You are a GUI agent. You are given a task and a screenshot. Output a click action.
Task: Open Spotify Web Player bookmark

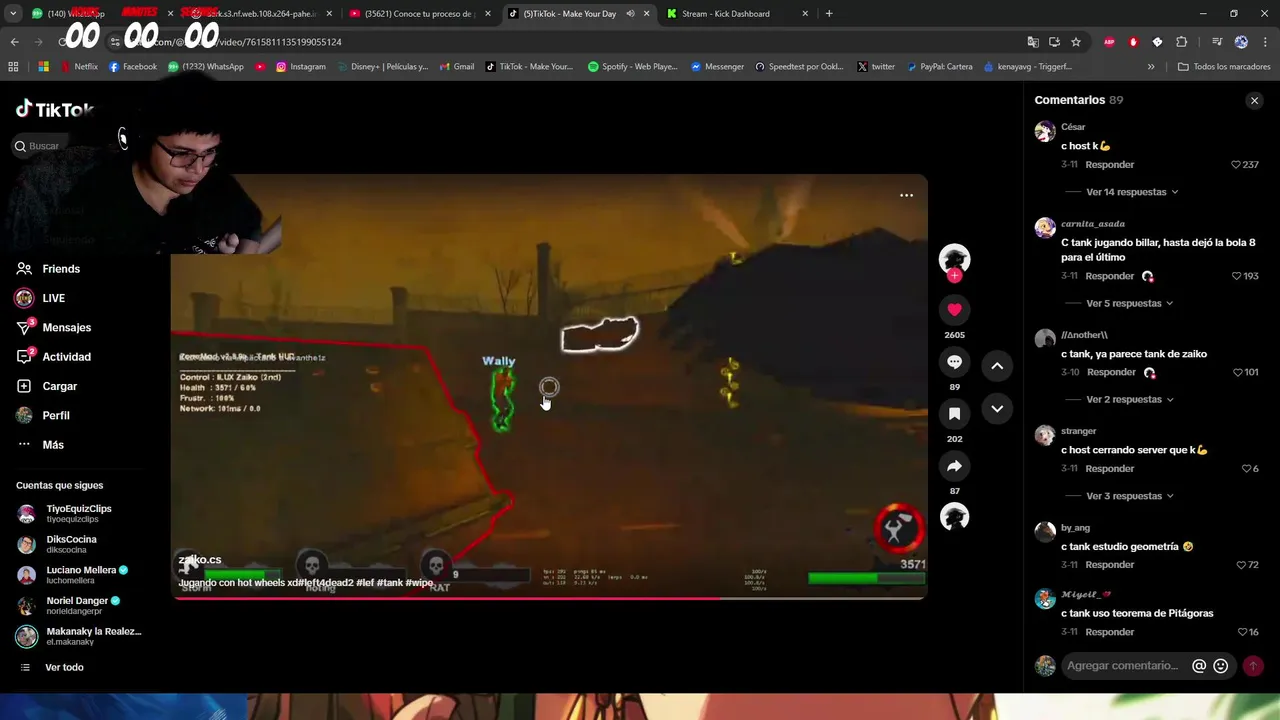(632, 67)
